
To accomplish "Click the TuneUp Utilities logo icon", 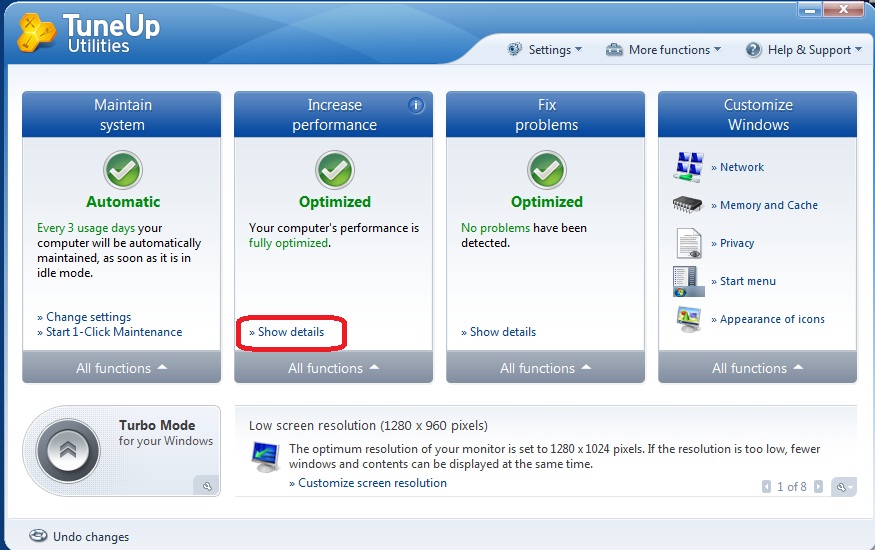I will tap(36, 33).
